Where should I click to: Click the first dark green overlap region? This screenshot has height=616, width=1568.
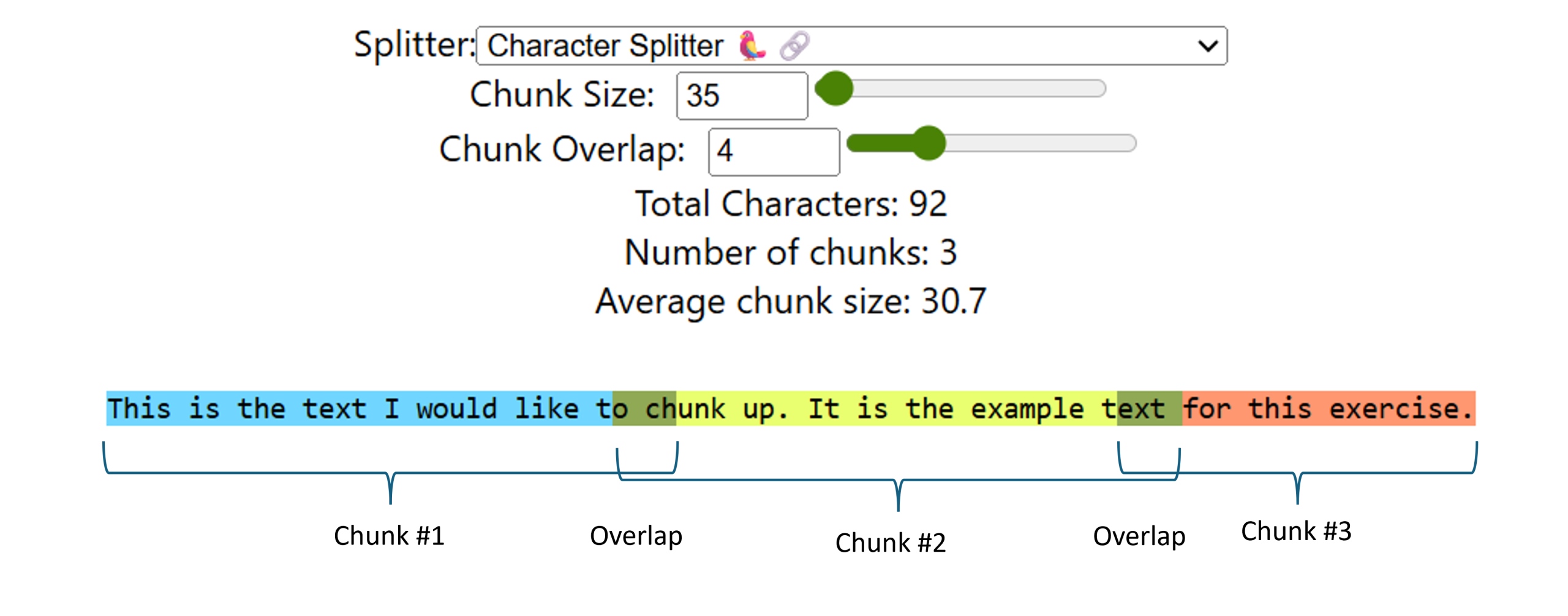tap(644, 408)
